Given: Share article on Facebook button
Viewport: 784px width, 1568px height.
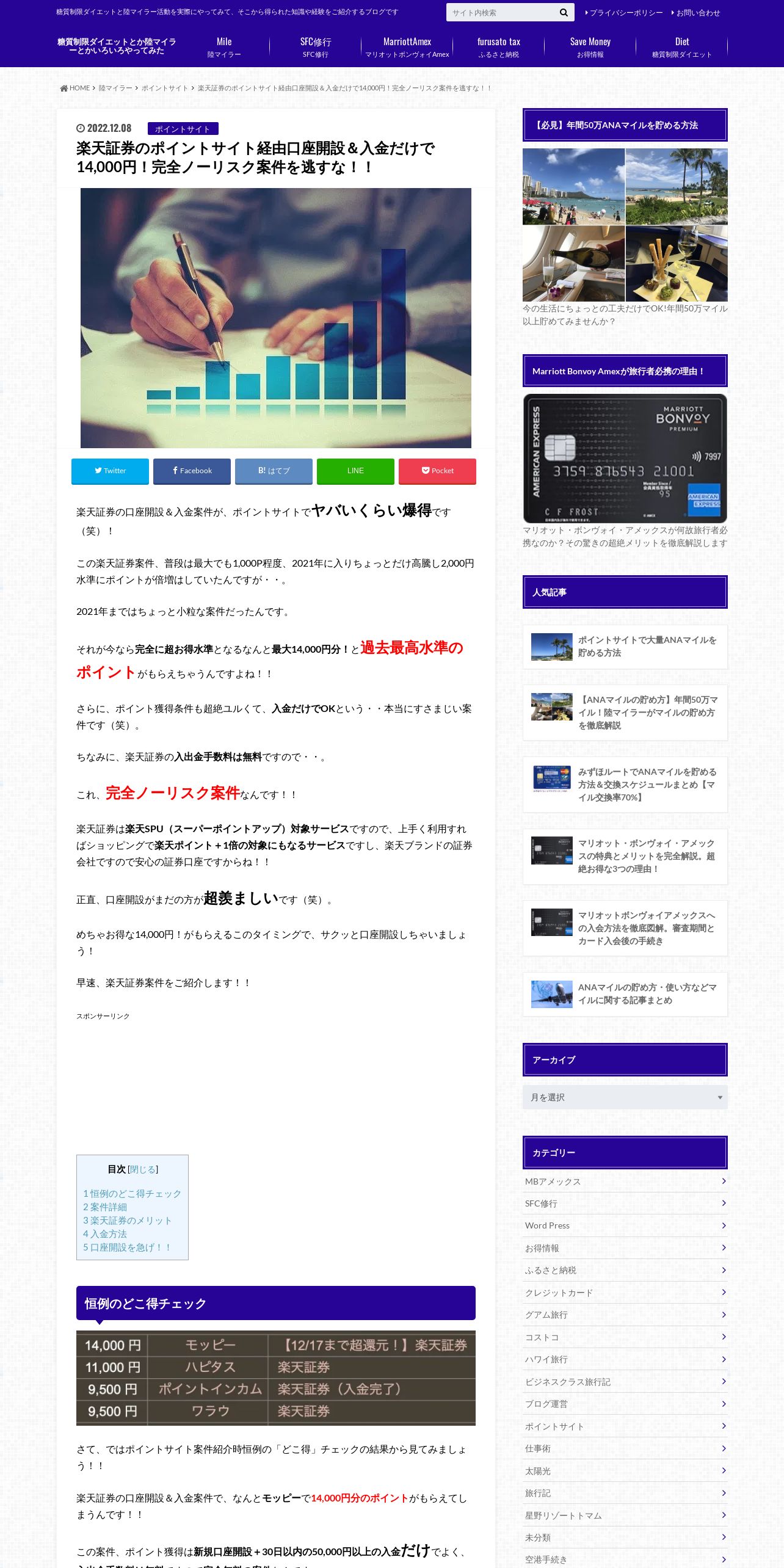Looking at the screenshot, I should 192,471.
